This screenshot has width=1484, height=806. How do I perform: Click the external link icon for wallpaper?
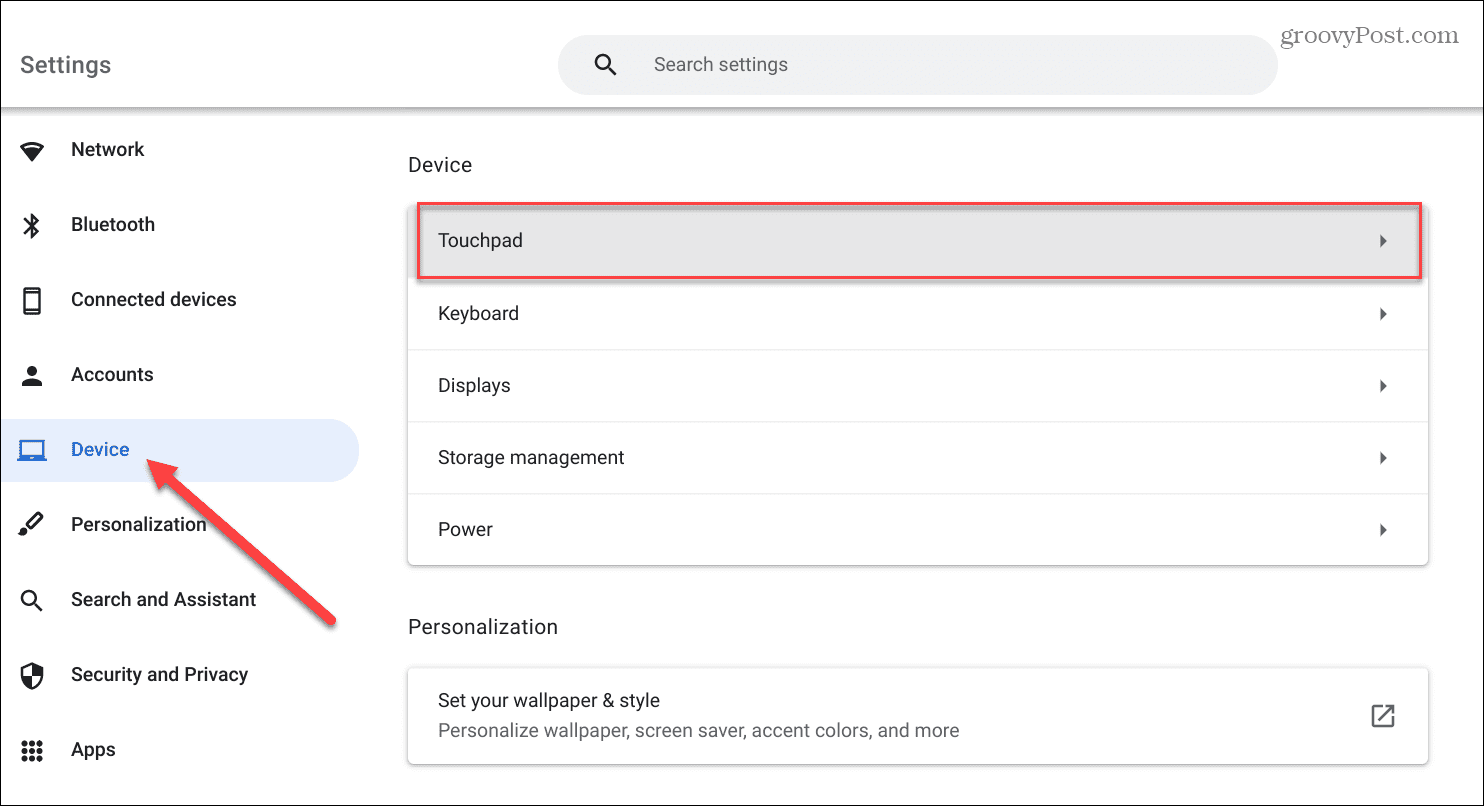[1382, 716]
